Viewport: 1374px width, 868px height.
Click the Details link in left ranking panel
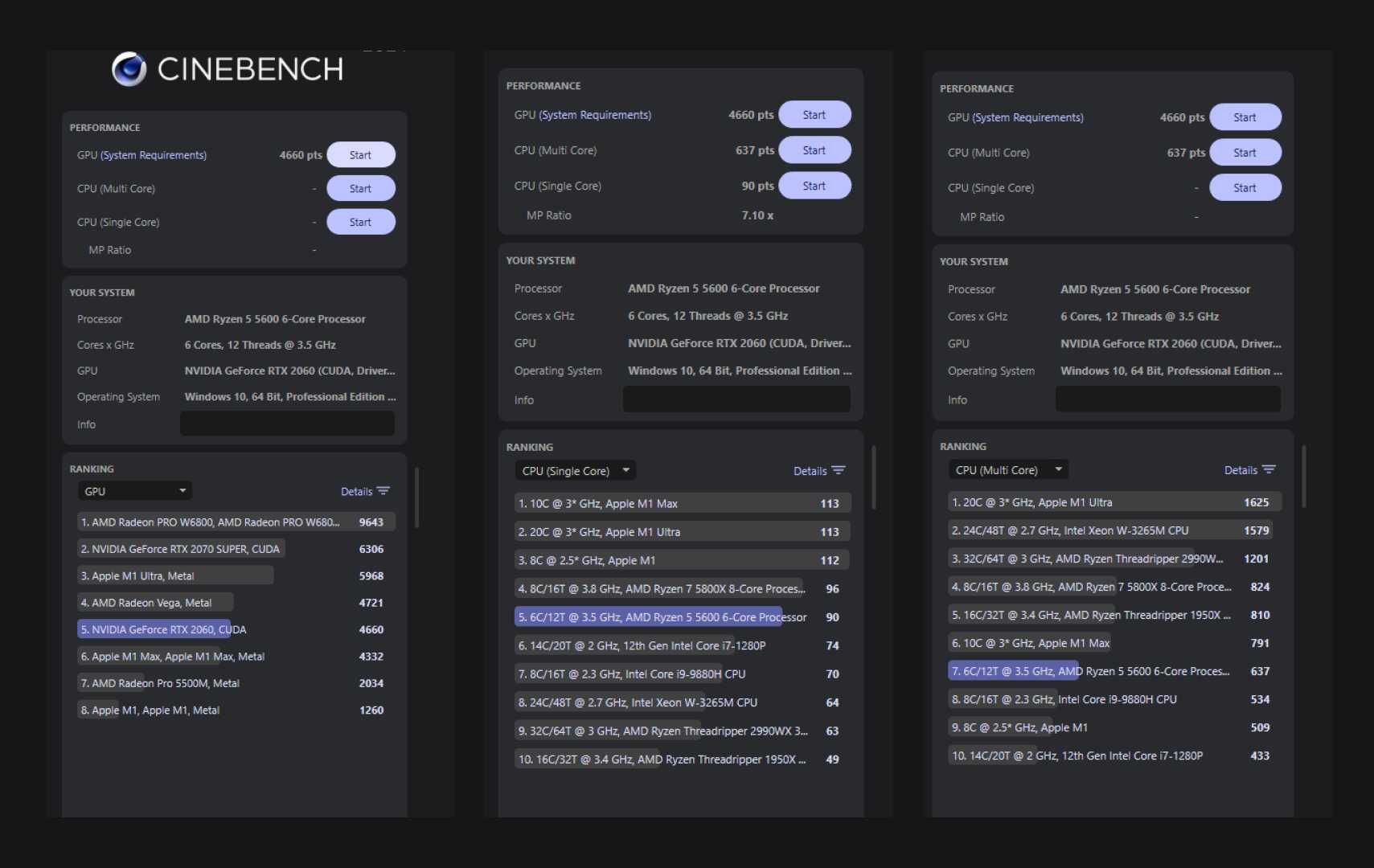356,492
